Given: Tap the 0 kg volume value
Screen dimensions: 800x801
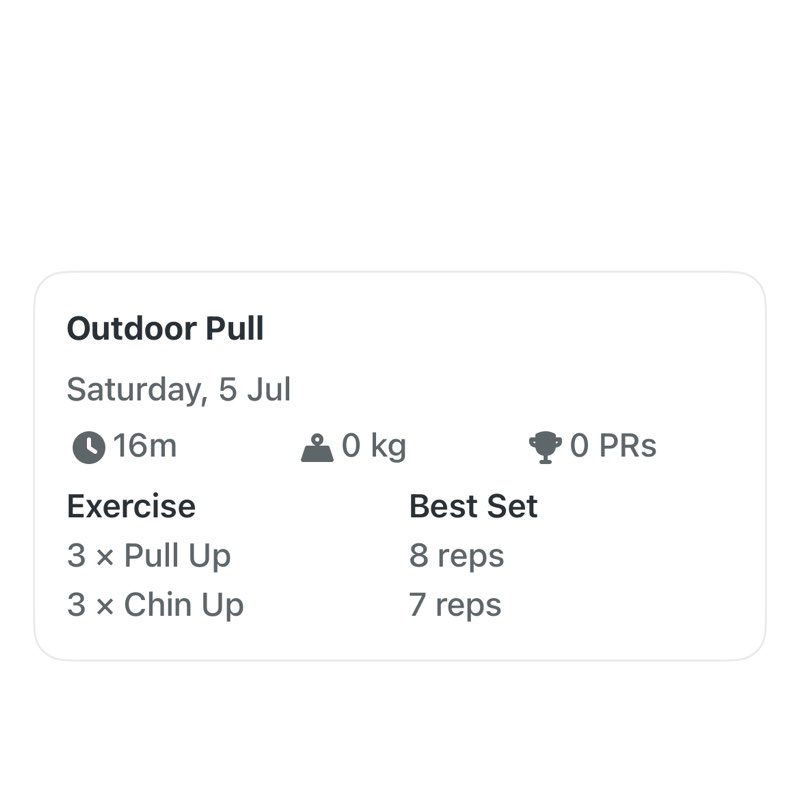Looking at the screenshot, I should [x=374, y=446].
